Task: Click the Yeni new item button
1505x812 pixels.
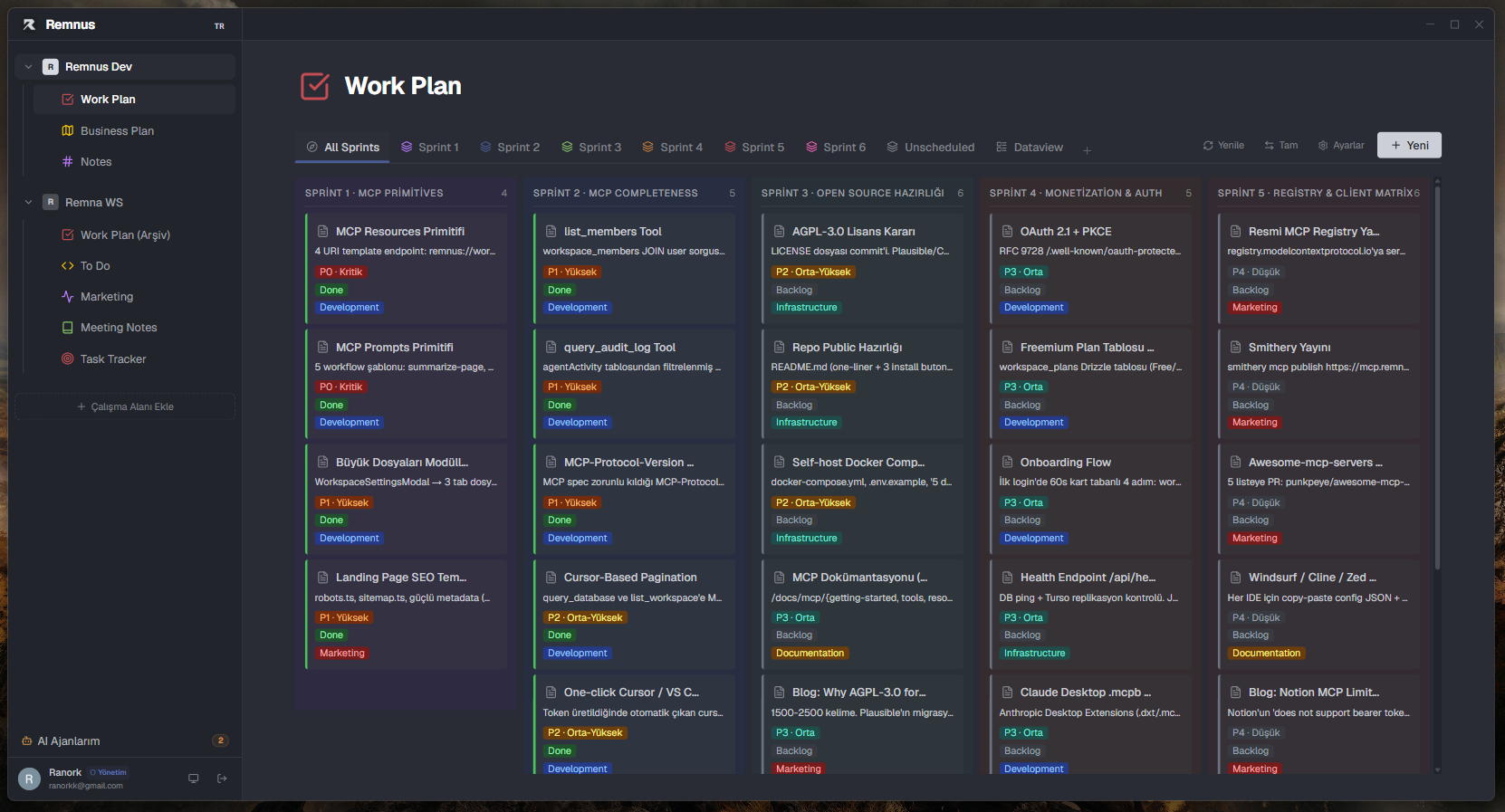Action: pos(1409,146)
